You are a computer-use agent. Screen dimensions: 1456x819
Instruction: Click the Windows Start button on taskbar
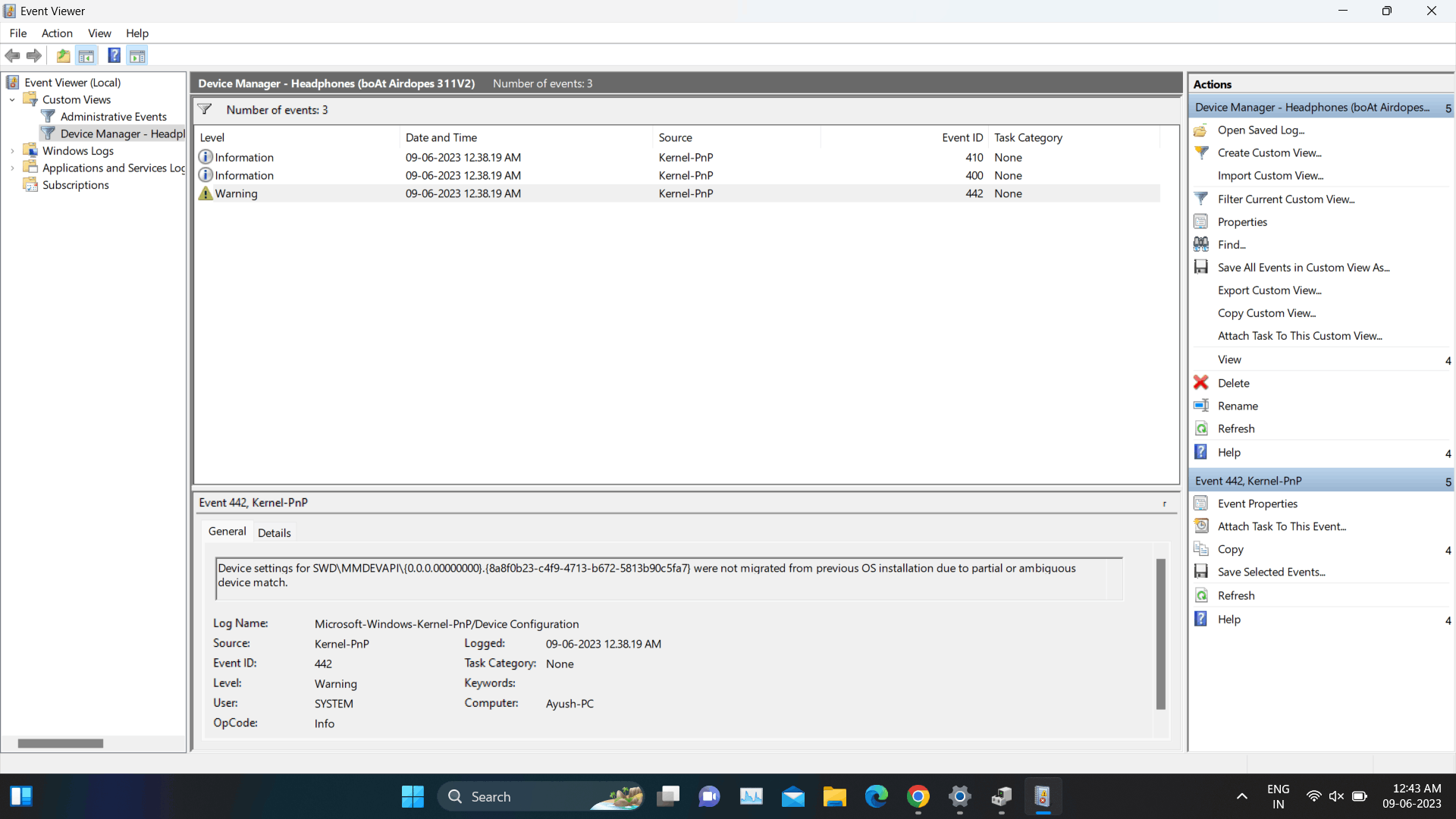413,796
